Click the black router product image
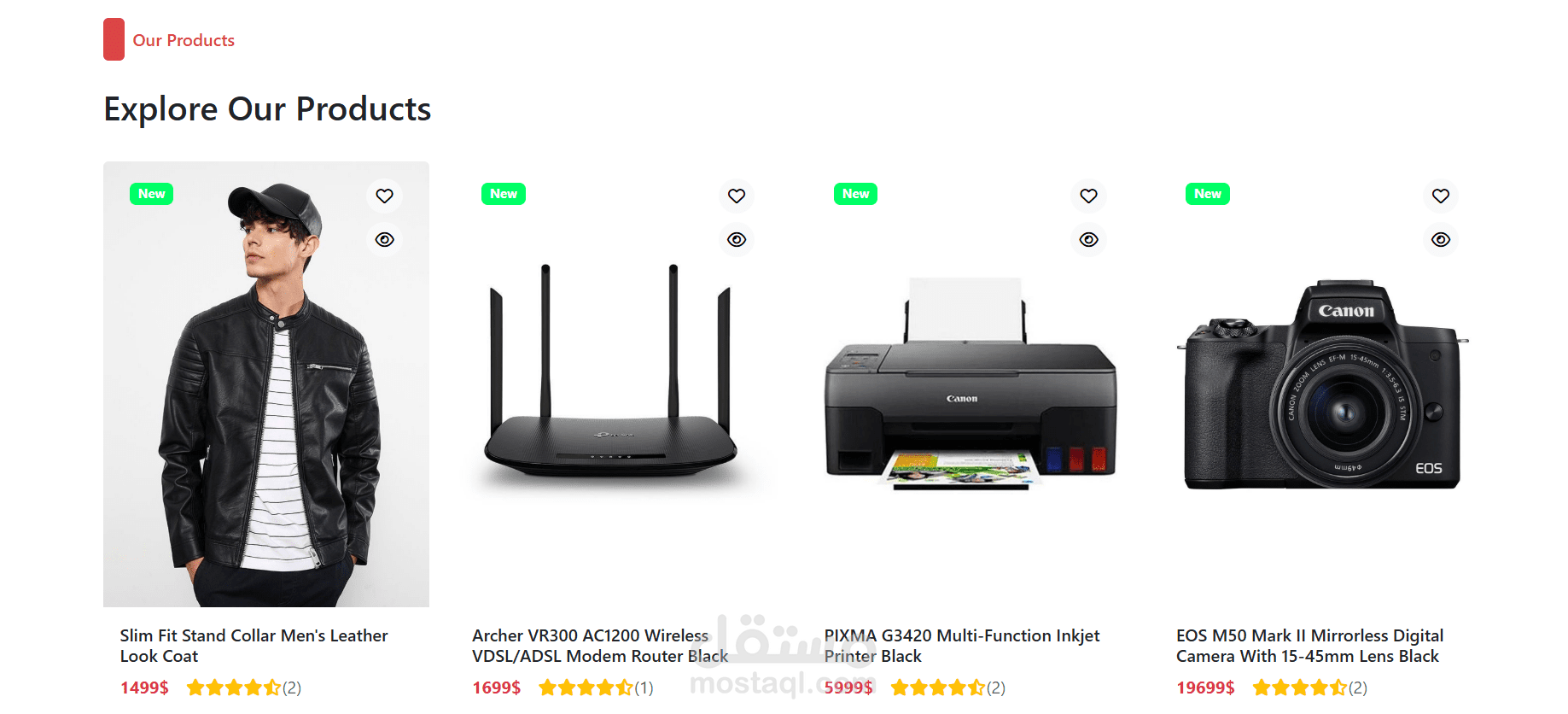This screenshot has height=714, width=1568. [609, 376]
